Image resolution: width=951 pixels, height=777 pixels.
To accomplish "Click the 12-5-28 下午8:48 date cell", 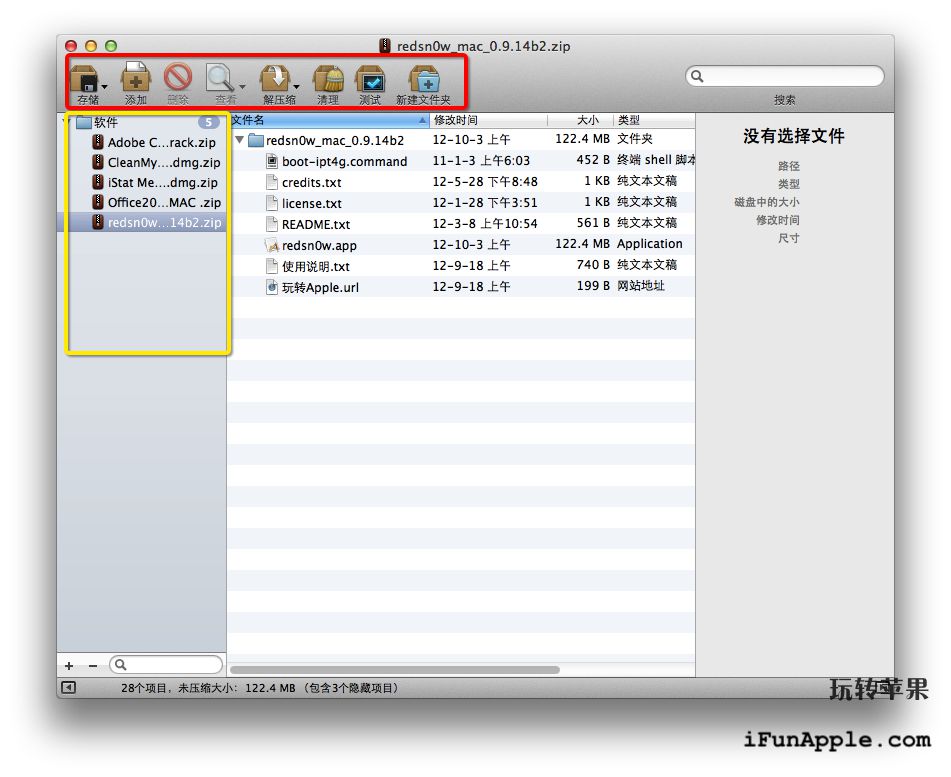I will coord(485,181).
